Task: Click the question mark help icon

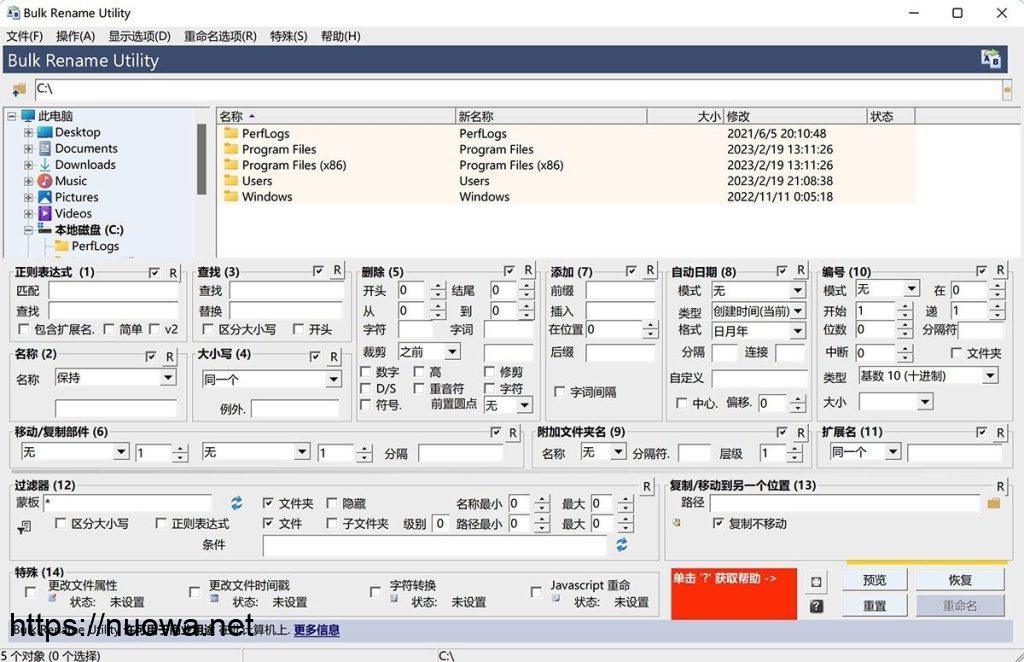Action: (x=816, y=606)
